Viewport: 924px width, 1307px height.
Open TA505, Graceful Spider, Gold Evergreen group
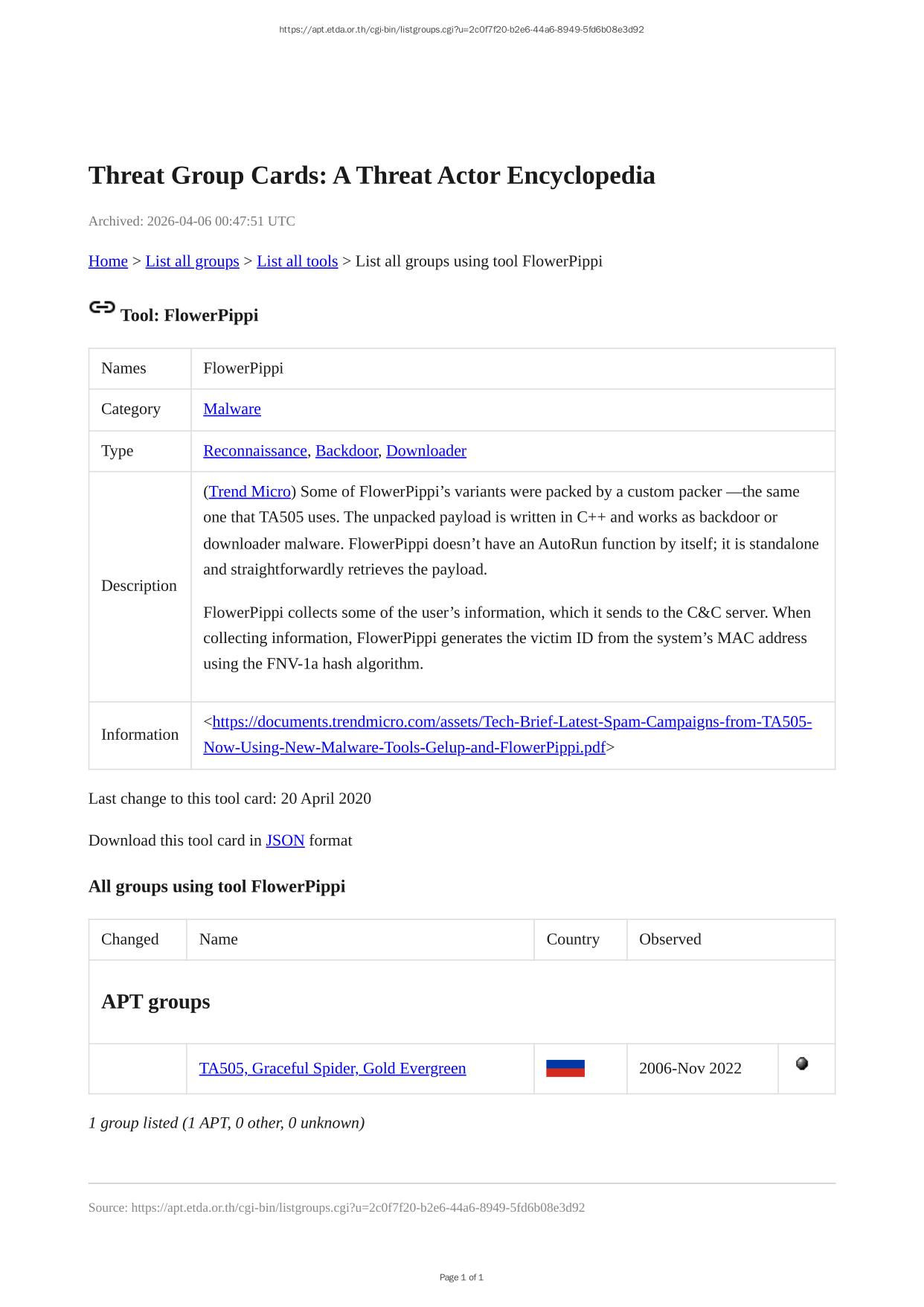click(332, 1069)
